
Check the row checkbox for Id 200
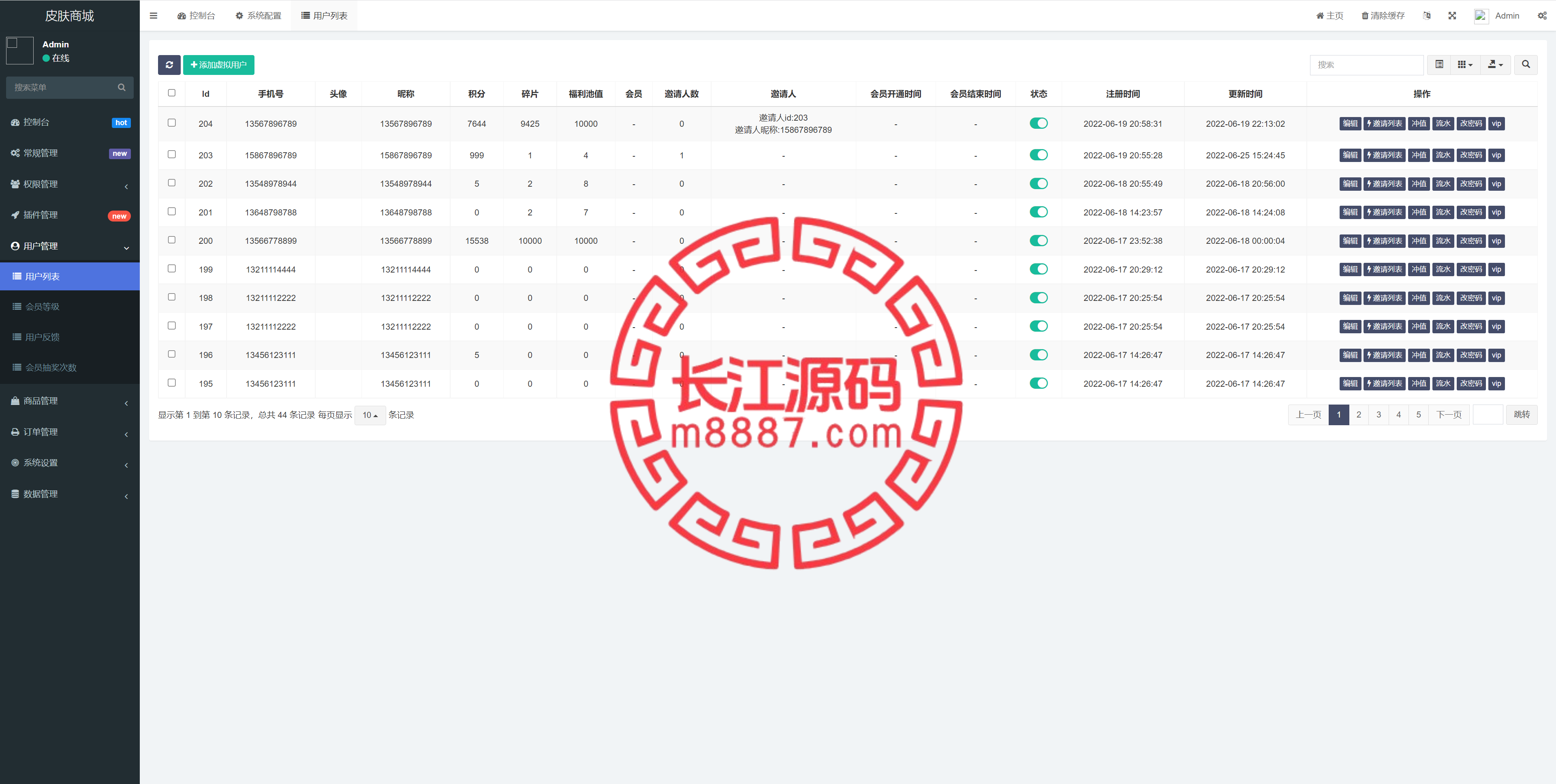[171, 240]
